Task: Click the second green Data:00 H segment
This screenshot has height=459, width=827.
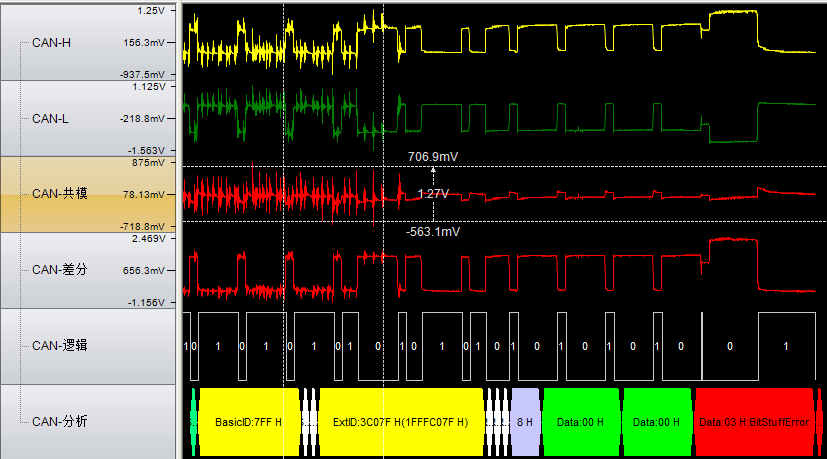Action: (656, 422)
